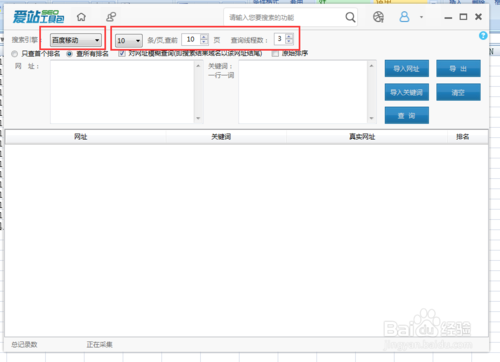Screen dimensions: 500x362
Task: Click the 爱站SEO工具包 logo
Action: [x=38, y=17]
